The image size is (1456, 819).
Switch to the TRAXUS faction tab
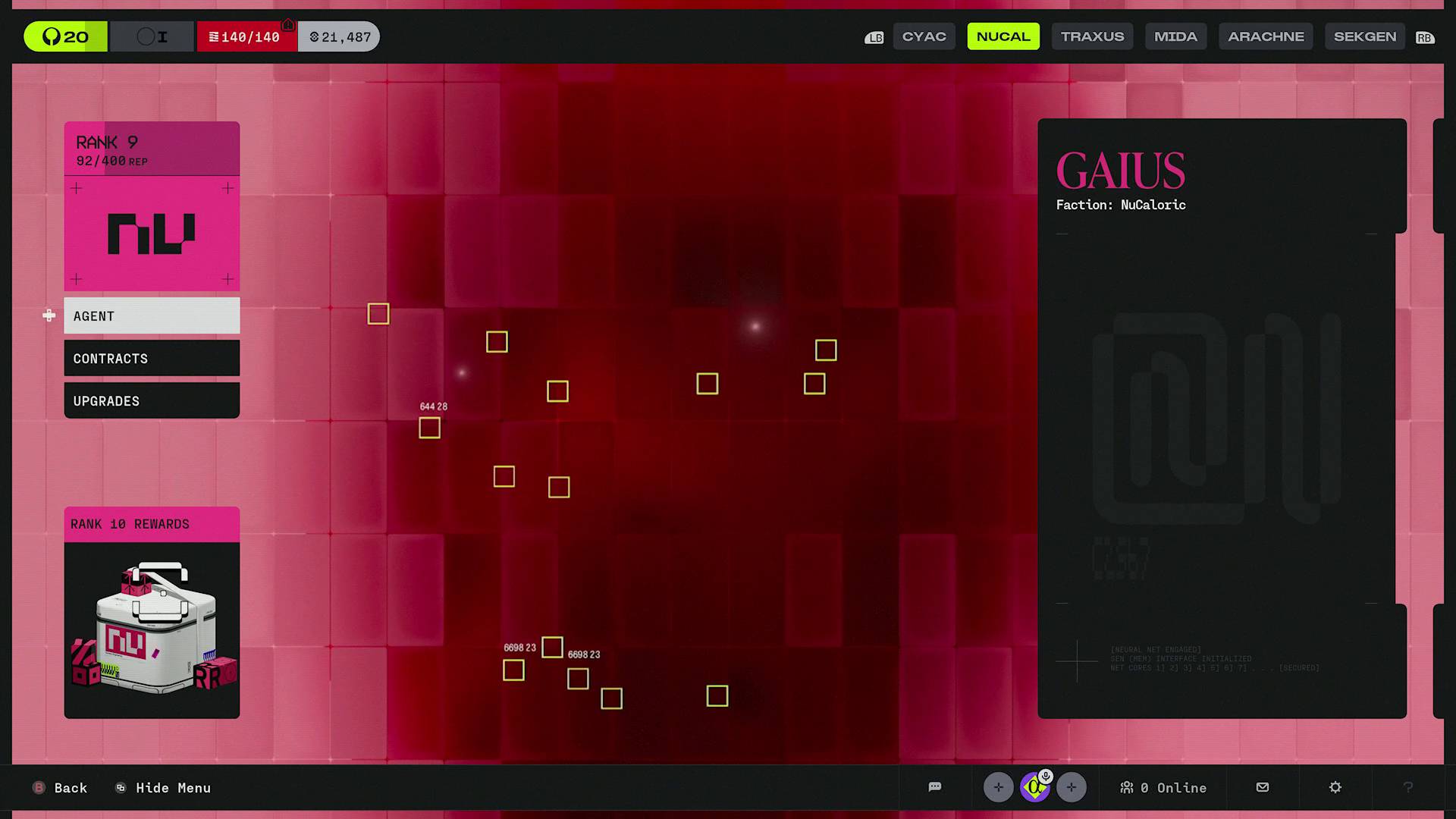point(1092,36)
